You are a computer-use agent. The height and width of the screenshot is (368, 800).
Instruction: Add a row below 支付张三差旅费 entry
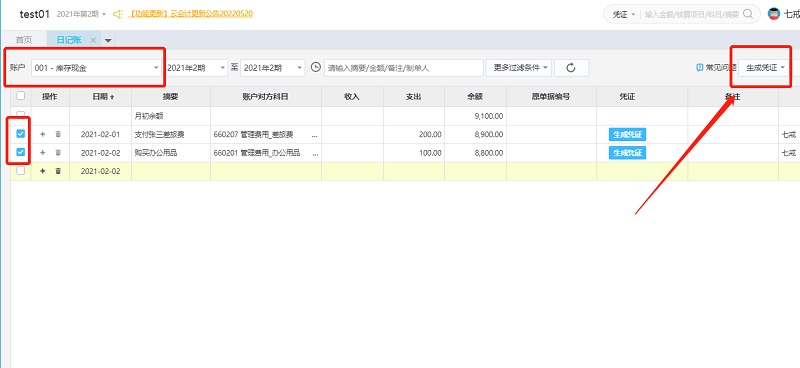point(43,134)
